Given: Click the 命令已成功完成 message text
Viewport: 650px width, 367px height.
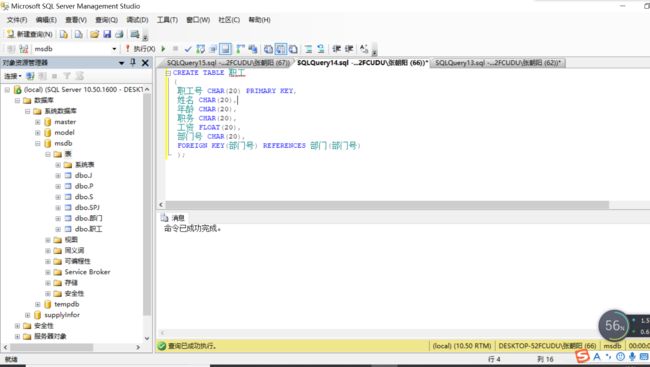Looking at the screenshot, I should pyautogui.click(x=193, y=228).
